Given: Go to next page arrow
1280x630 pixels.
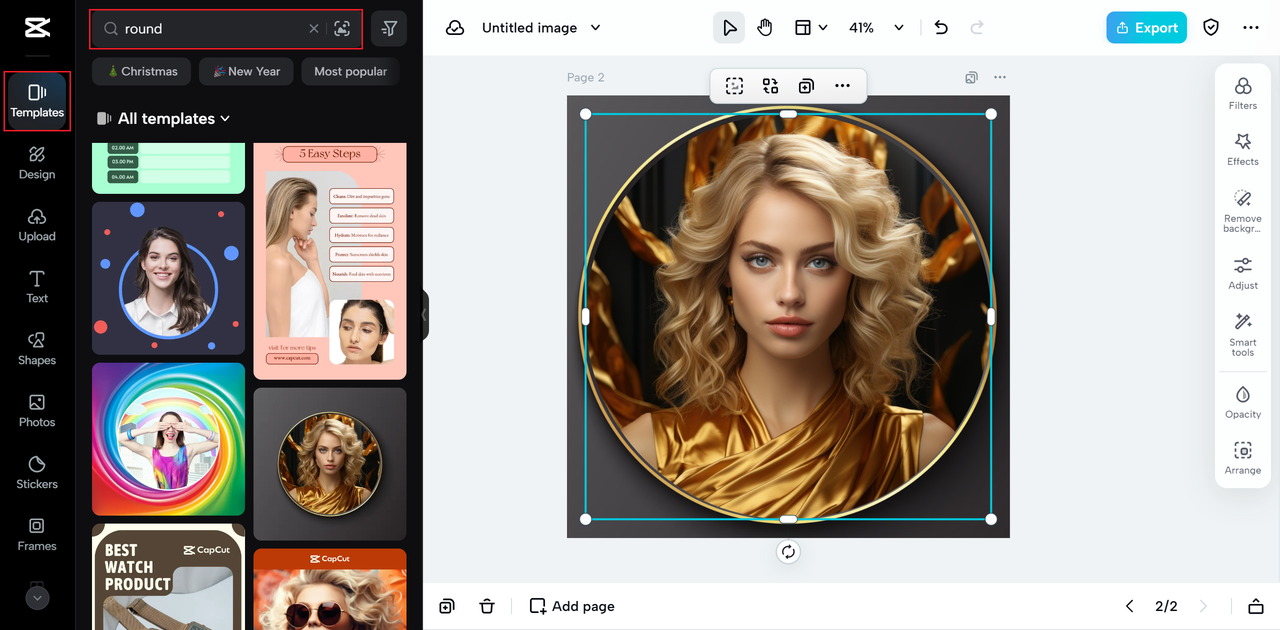Looking at the screenshot, I should [1203, 606].
